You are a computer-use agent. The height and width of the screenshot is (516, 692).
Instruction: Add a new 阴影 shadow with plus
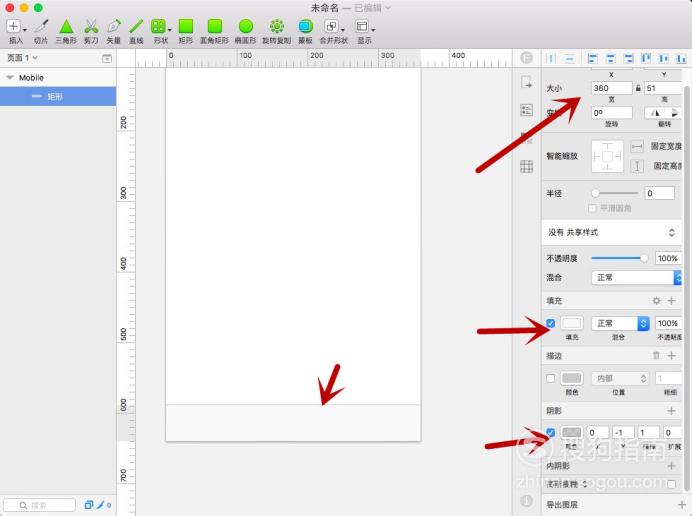click(x=671, y=411)
